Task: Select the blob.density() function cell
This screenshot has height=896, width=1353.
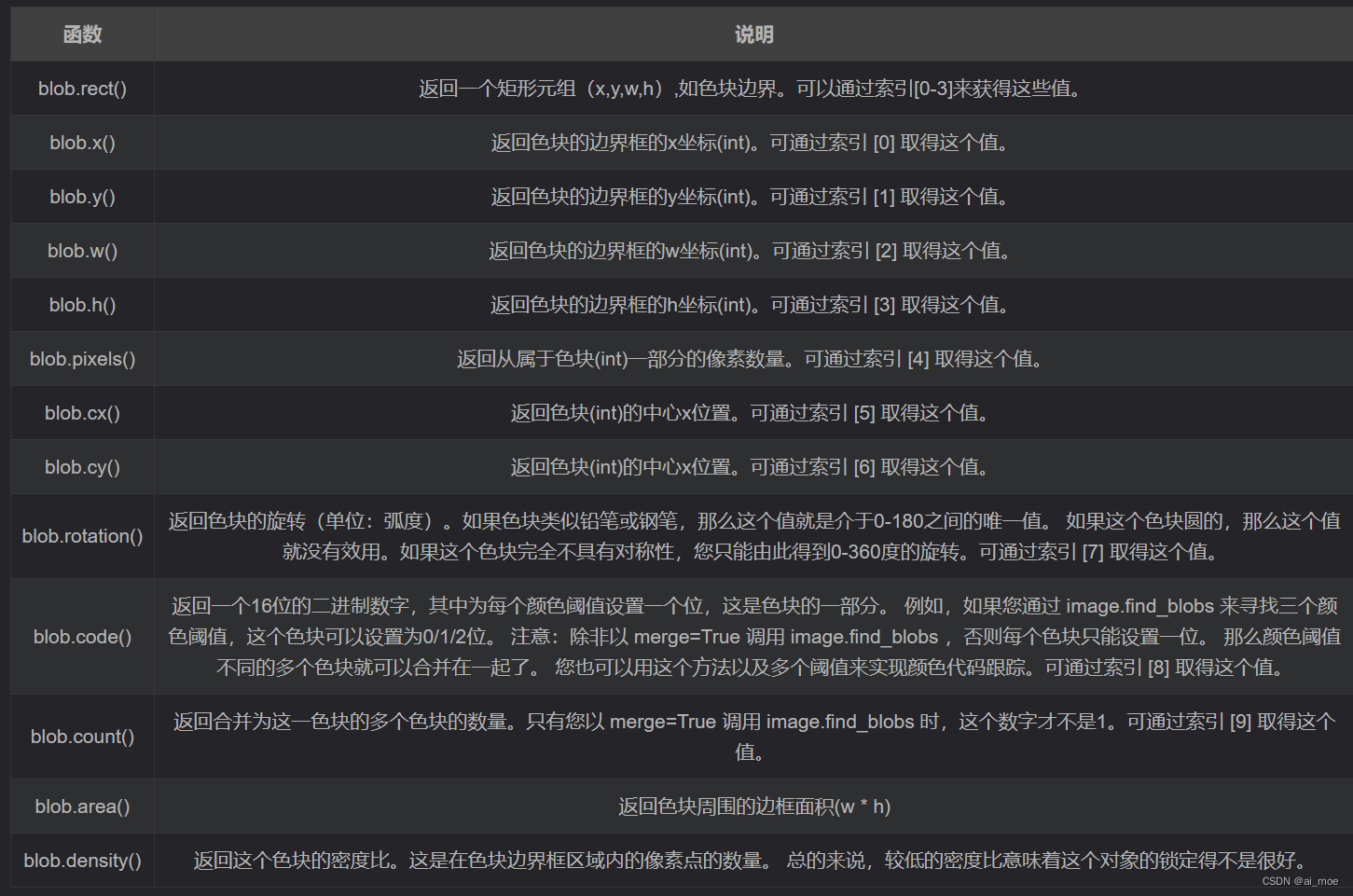Action: [x=82, y=861]
